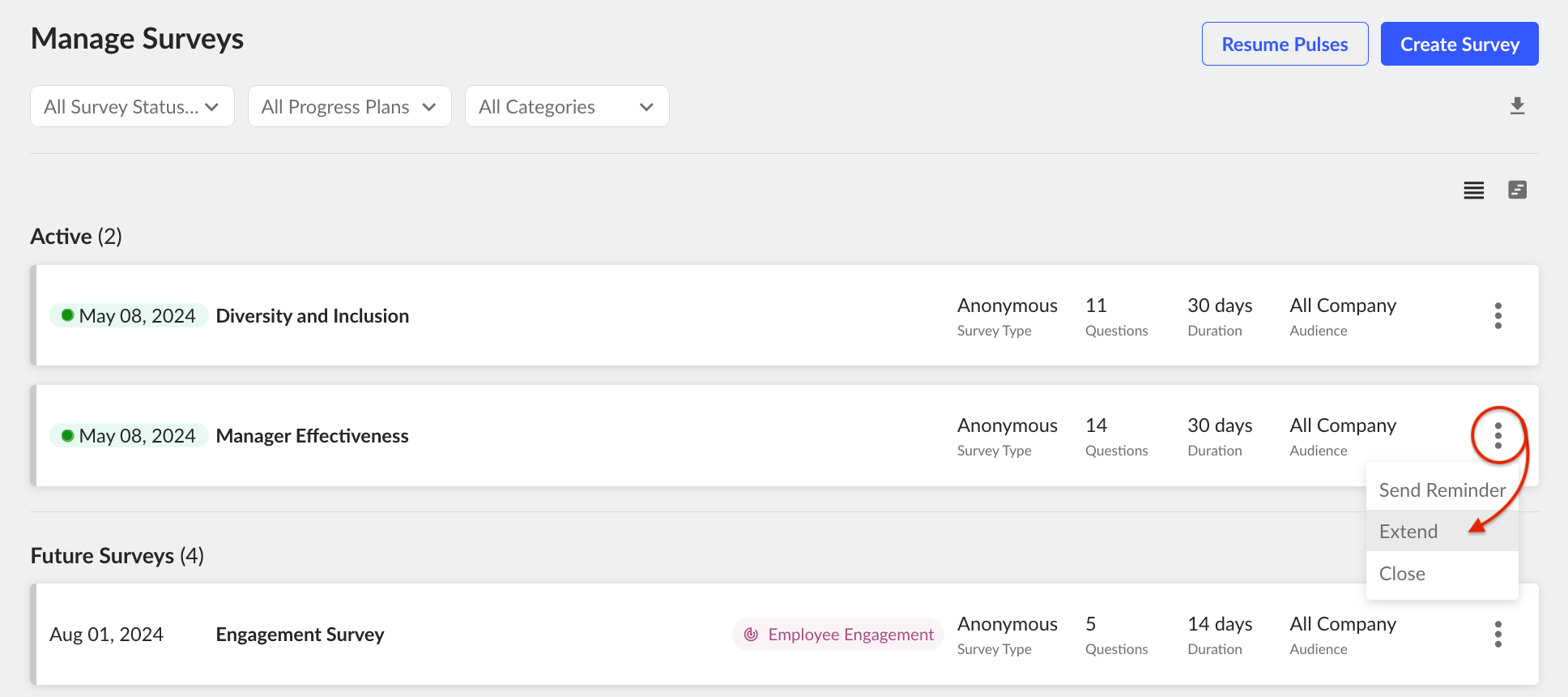Choose Close from the survey menu
Screen dimensions: 1568x697
tap(1442, 573)
